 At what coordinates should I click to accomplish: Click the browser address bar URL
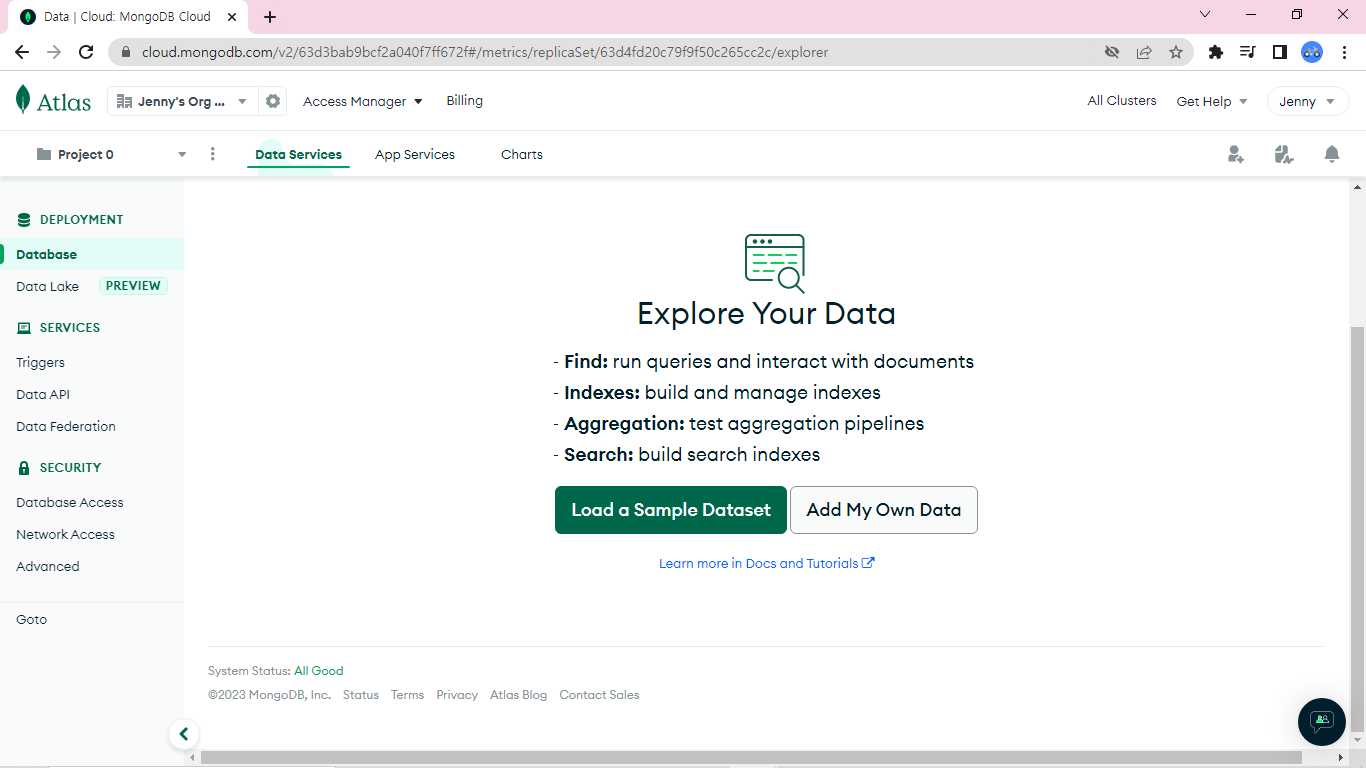point(485,52)
